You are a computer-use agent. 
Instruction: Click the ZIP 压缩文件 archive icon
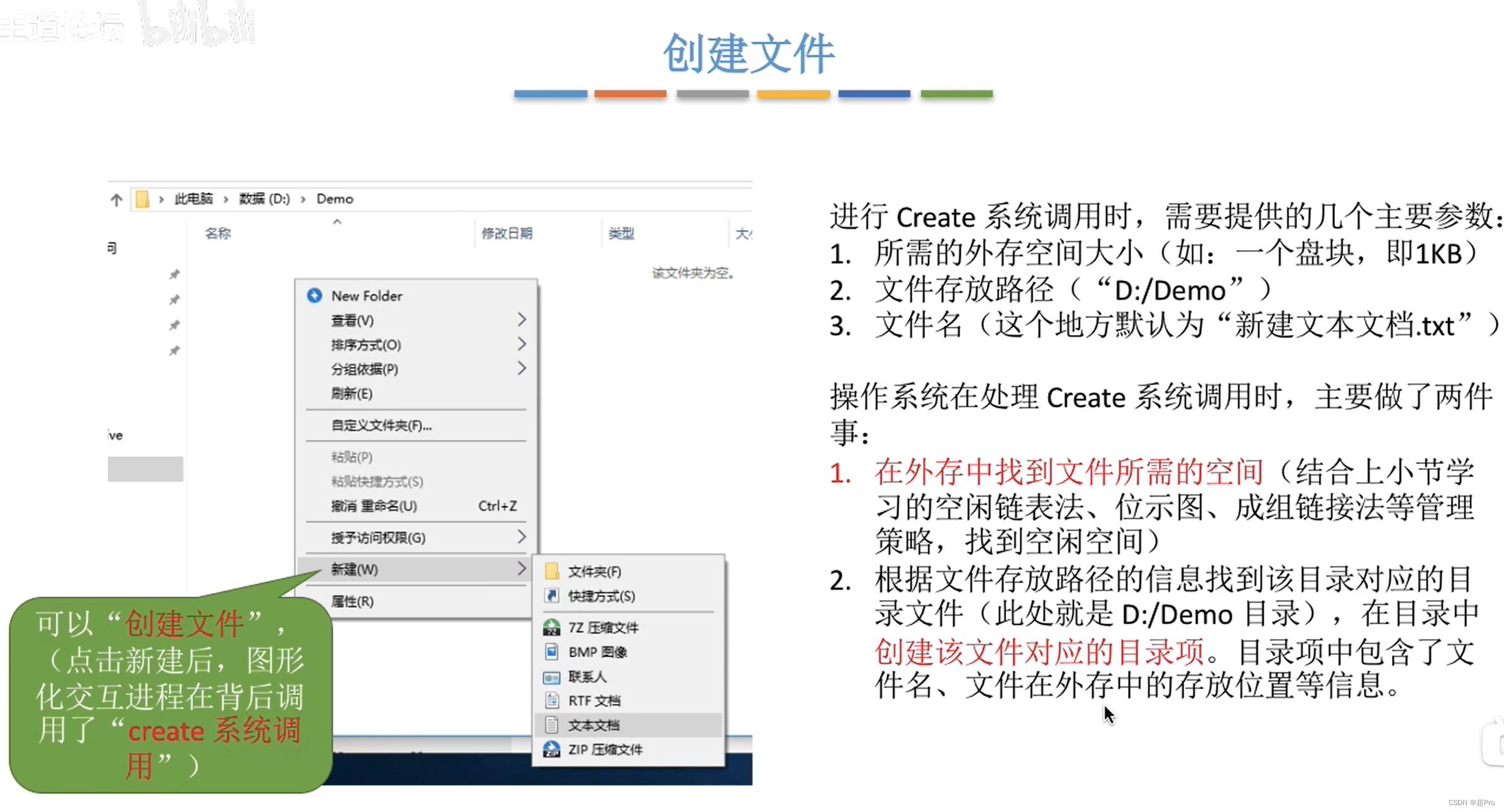551,749
